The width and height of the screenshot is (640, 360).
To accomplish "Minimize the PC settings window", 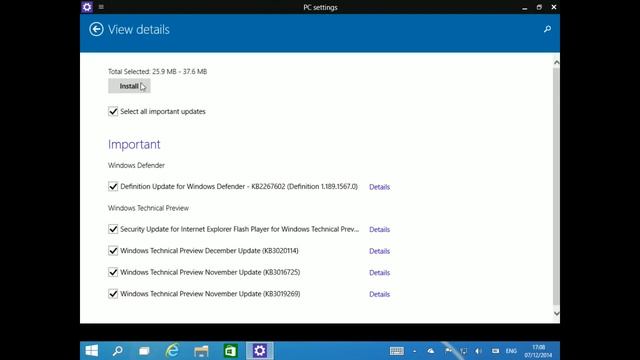I will (x=524, y=7).
